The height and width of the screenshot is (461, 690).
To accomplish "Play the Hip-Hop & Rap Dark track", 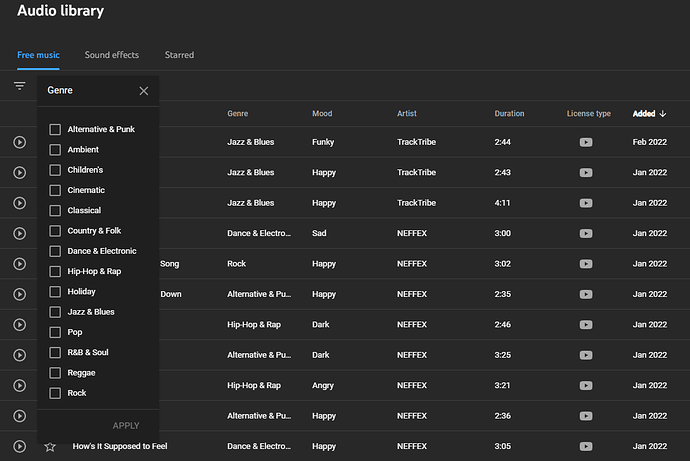I will click(19, 325).
